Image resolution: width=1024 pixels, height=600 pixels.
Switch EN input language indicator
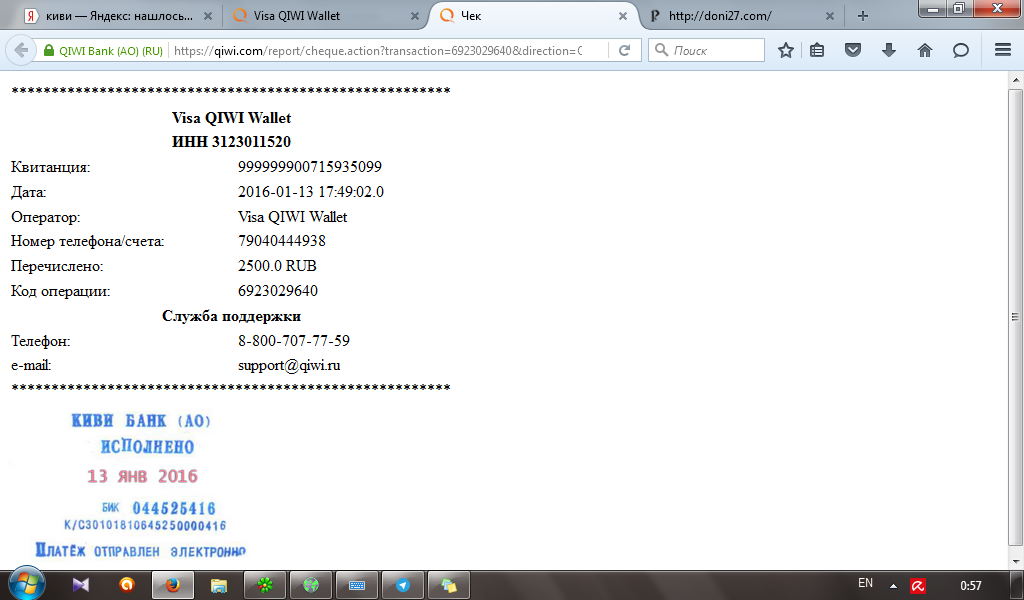click(x=865, y=583)
